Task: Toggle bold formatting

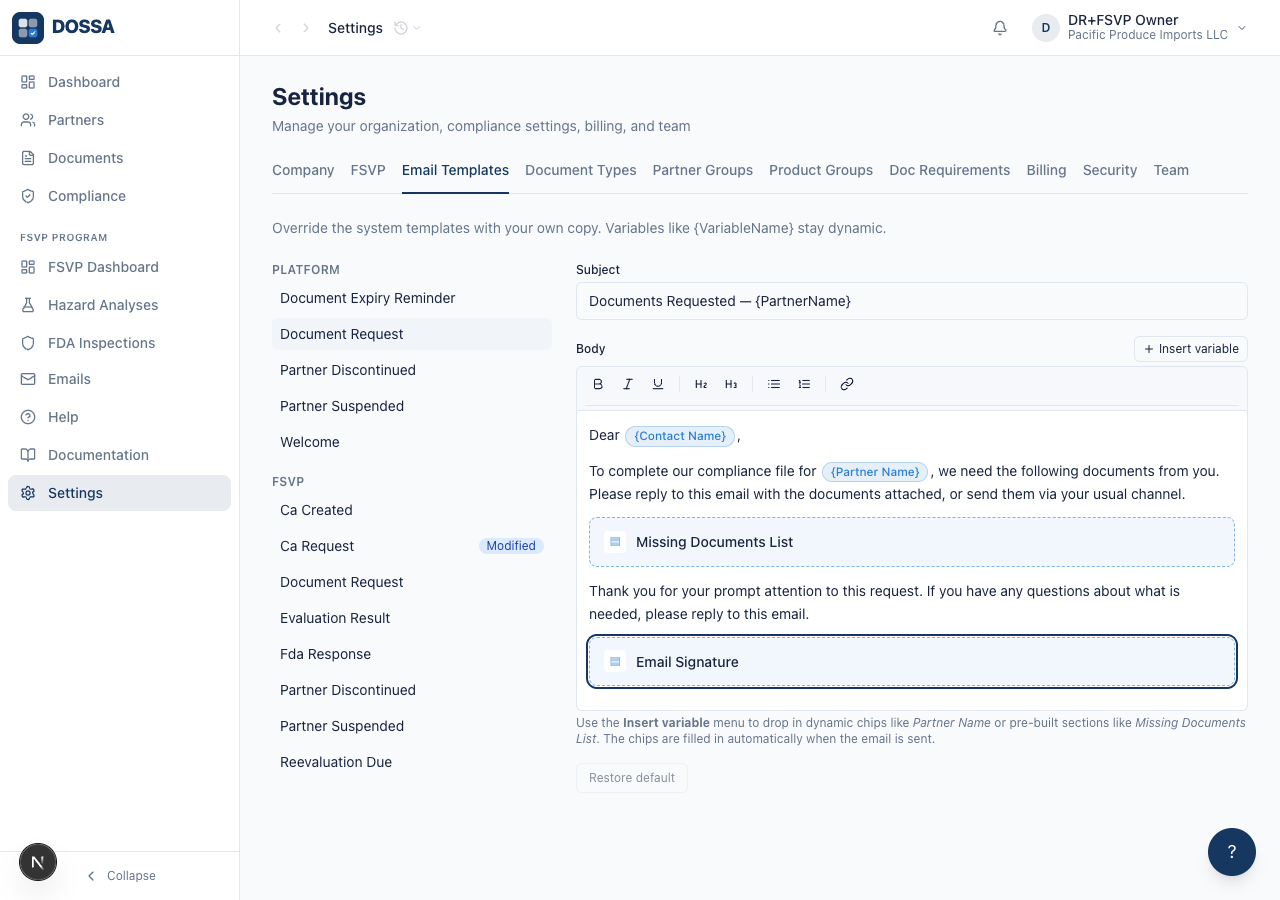Action: tap(598, 384)
